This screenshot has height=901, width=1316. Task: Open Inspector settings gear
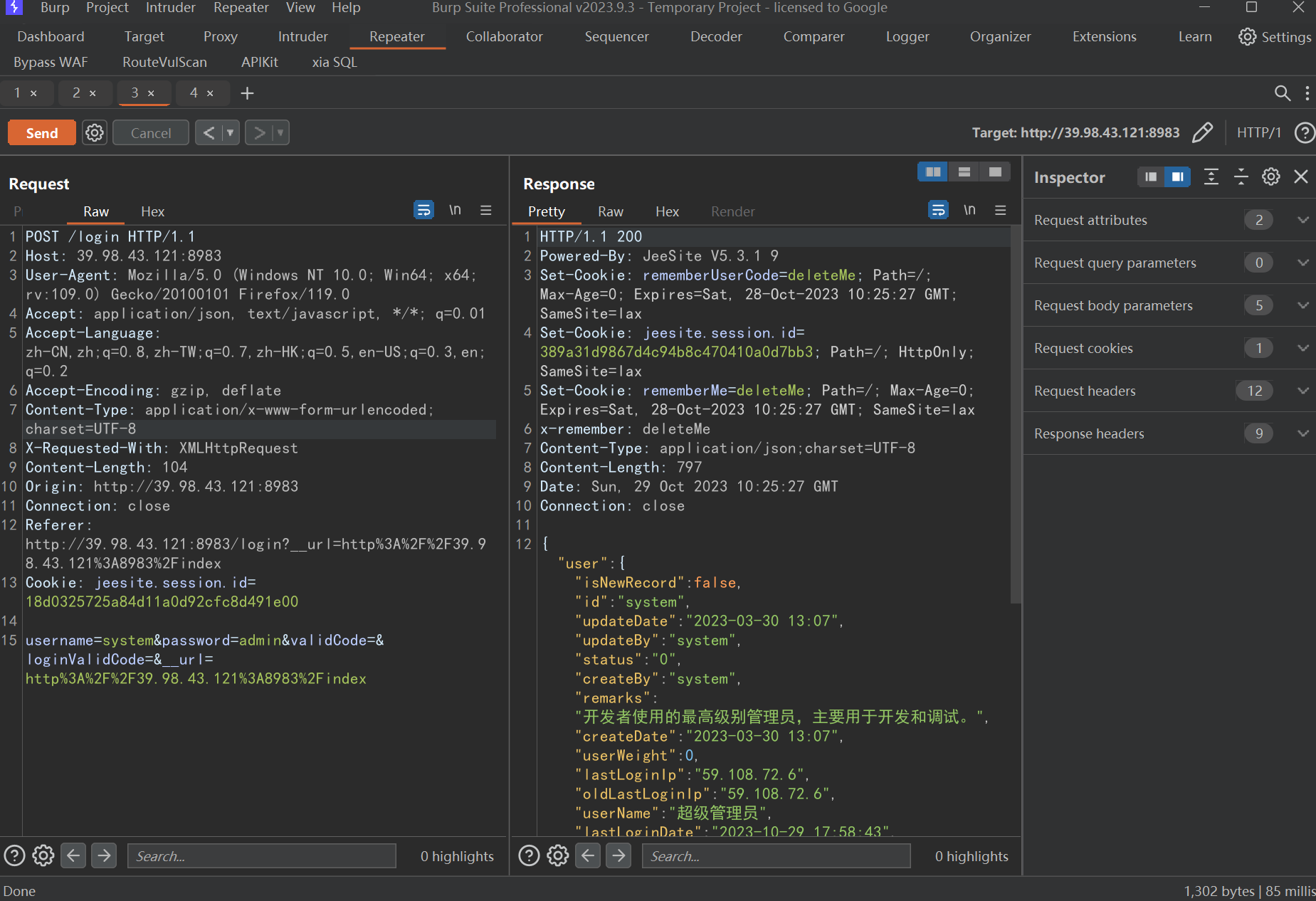[1271, 177]
